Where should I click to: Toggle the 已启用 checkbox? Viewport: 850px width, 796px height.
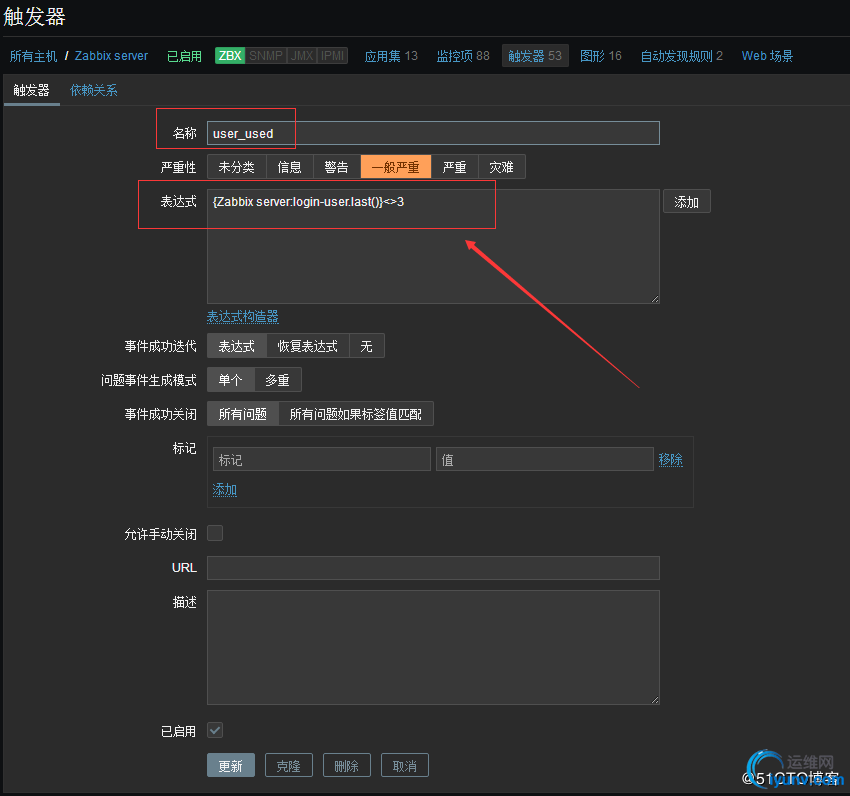(215, 730)
